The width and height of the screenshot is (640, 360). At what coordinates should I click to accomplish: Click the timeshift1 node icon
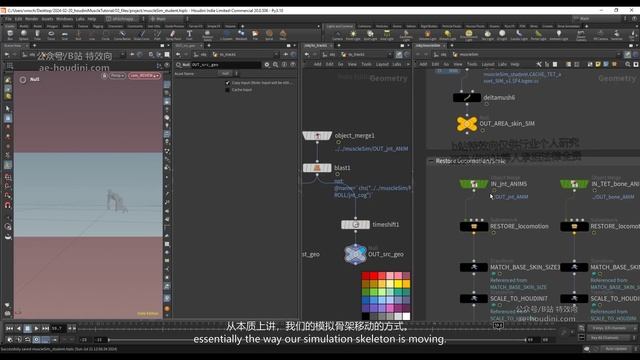click(x=356, y=224)
